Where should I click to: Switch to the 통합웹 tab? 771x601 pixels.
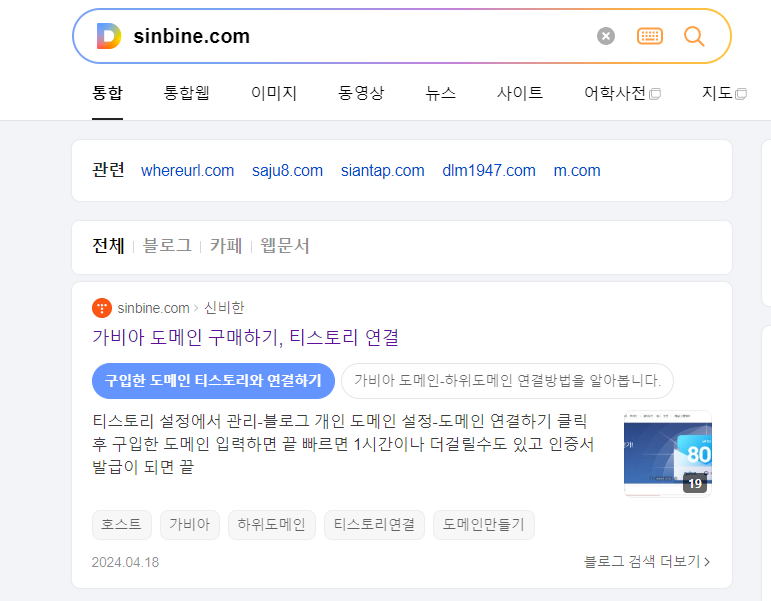click(x=186, y=93)
